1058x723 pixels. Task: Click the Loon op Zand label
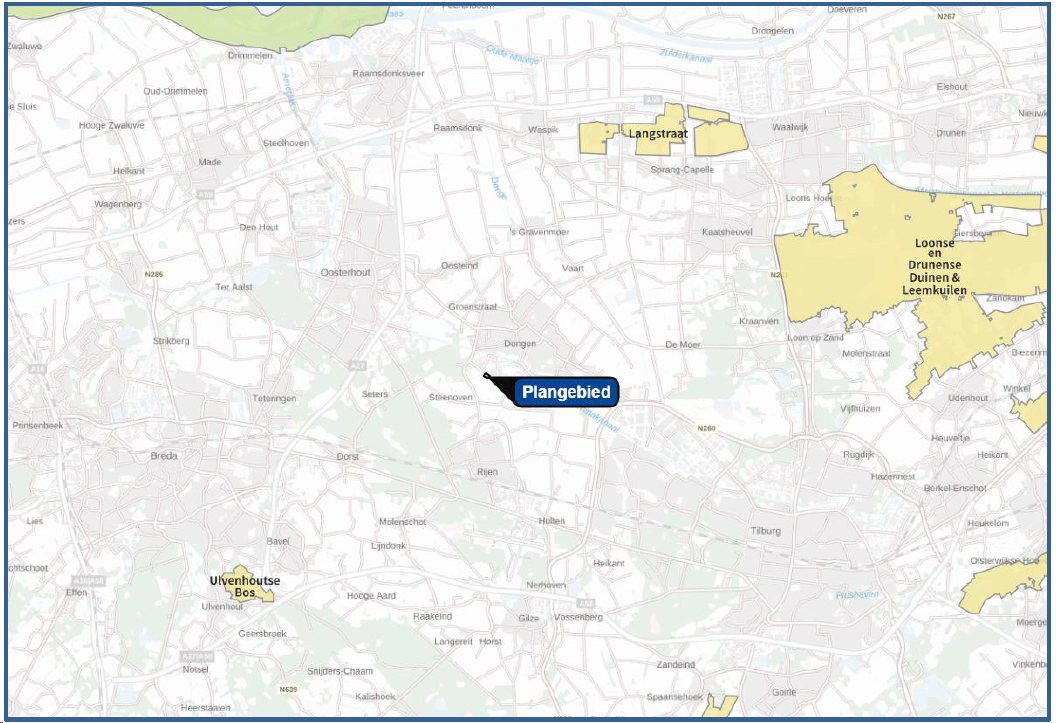pyautogui.click(x=815, y=337)
